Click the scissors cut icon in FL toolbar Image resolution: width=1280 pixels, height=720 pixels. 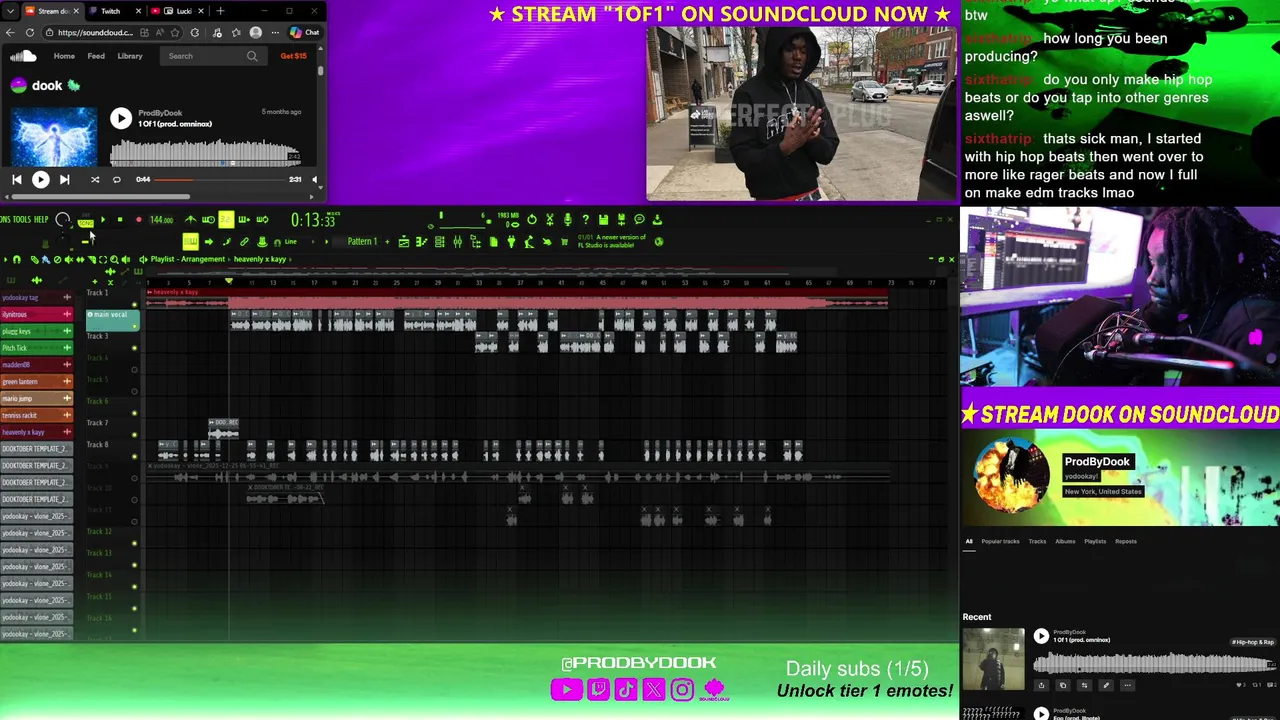pyautogui.click(x=549, y=220)
